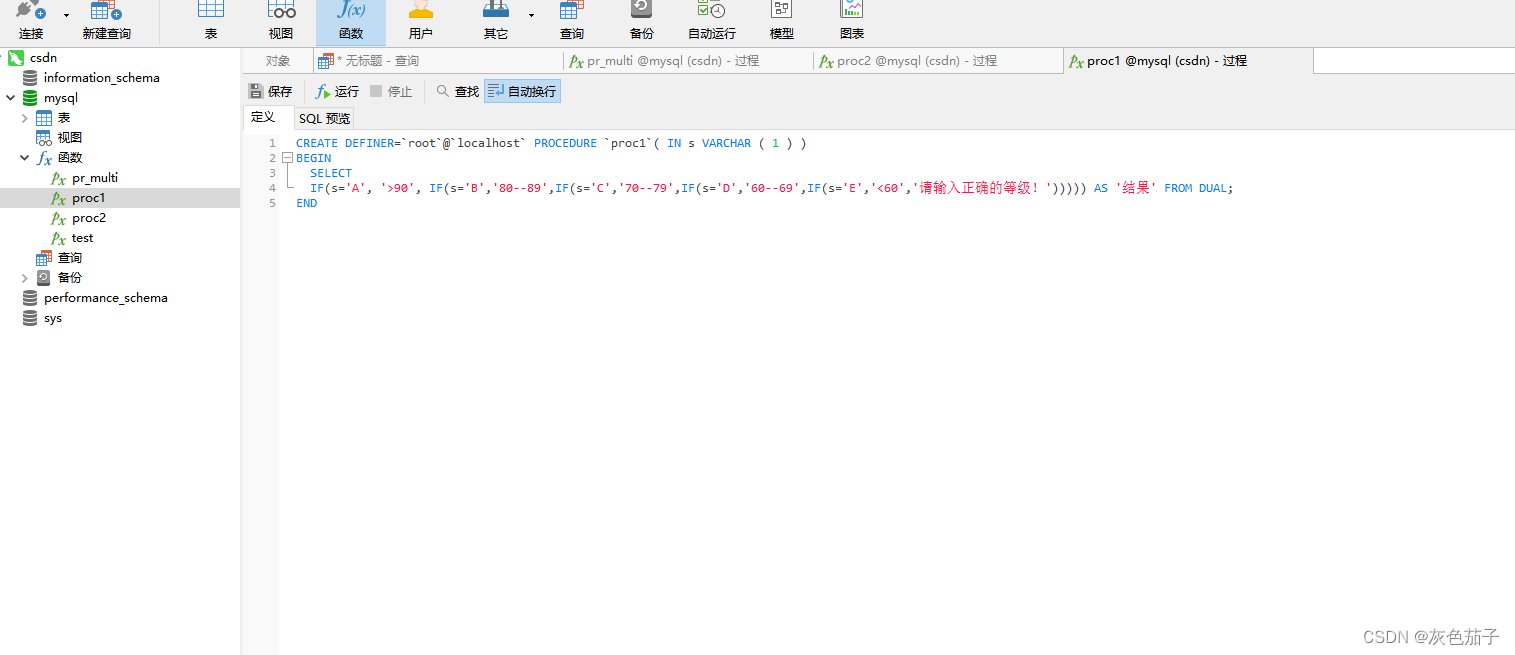Click the '70--79' string in code
Viewport: 1515px width, 655px height.
647,188
